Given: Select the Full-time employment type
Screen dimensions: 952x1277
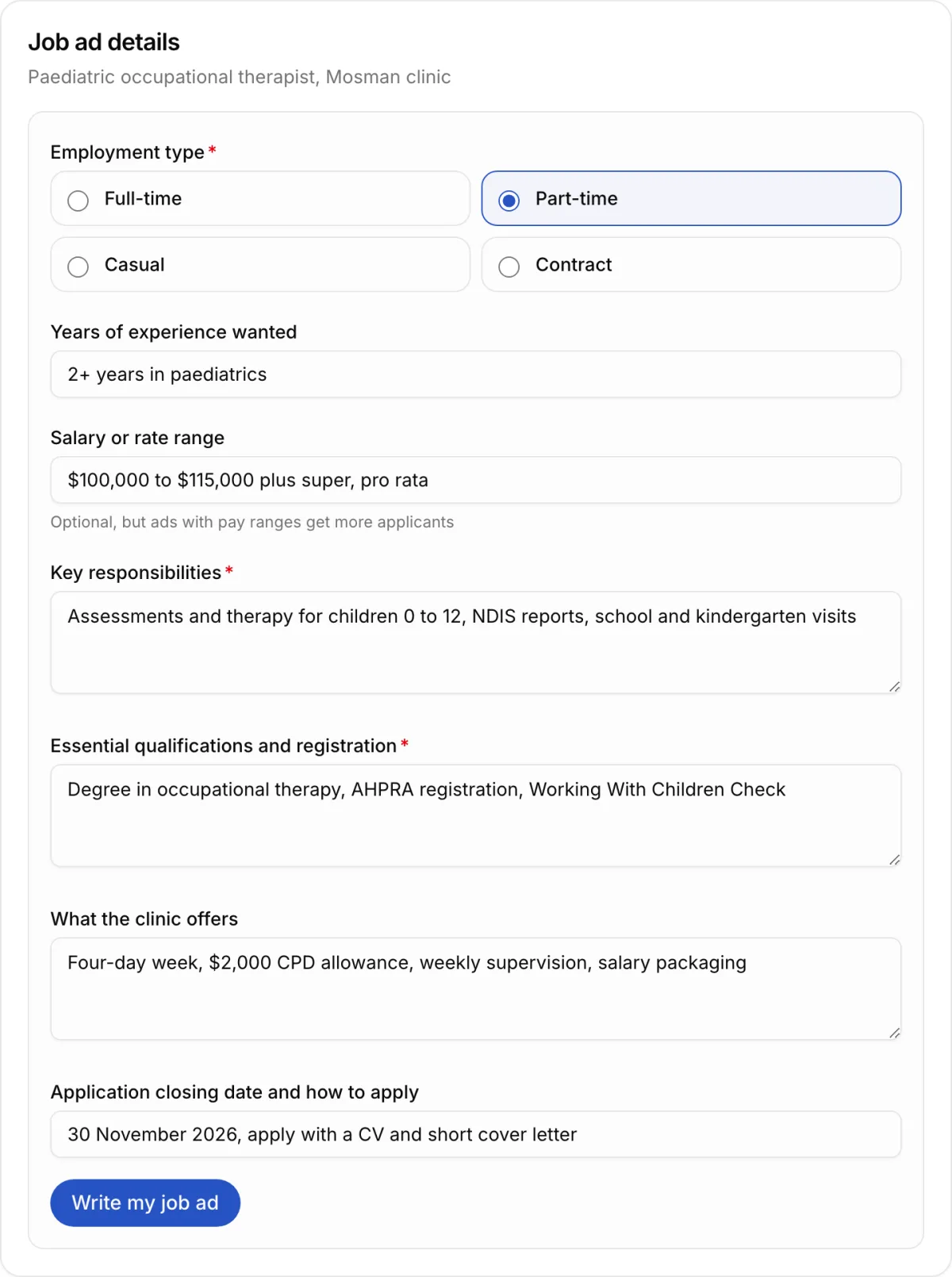Looking at the screenshot, I should click(260, 198).
